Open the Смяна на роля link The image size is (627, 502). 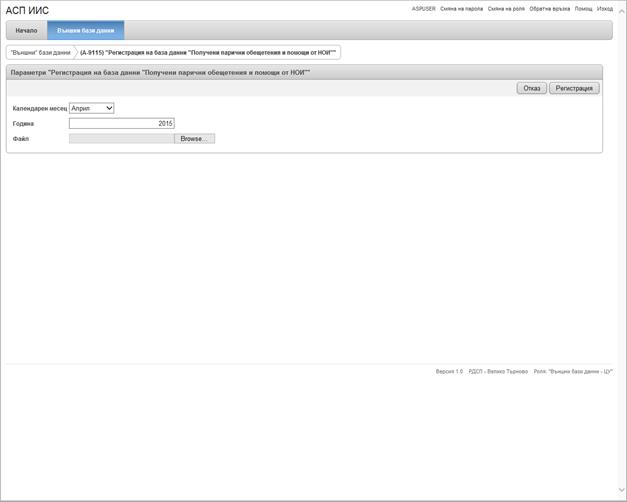coord(506,9)
